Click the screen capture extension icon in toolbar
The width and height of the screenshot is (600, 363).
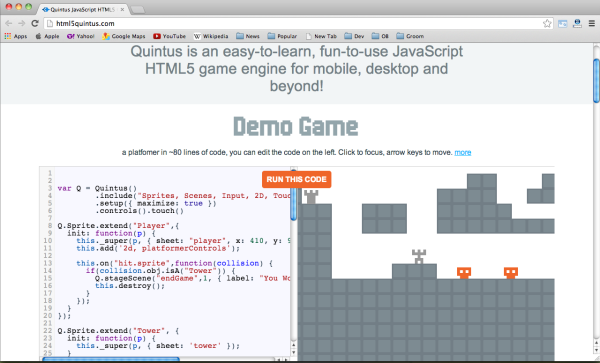click(562, 23)
